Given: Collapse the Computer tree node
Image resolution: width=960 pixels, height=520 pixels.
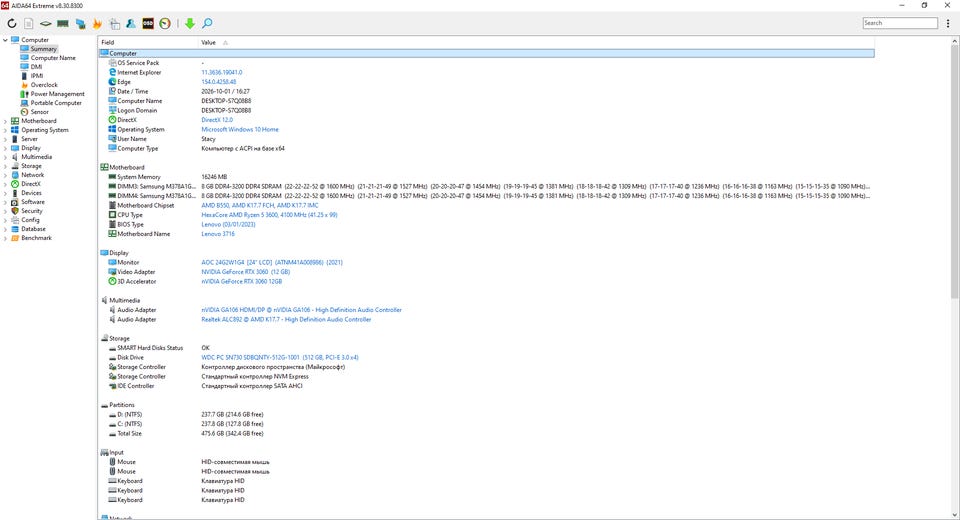Looking at the screenshot, I should click(6, 40).
